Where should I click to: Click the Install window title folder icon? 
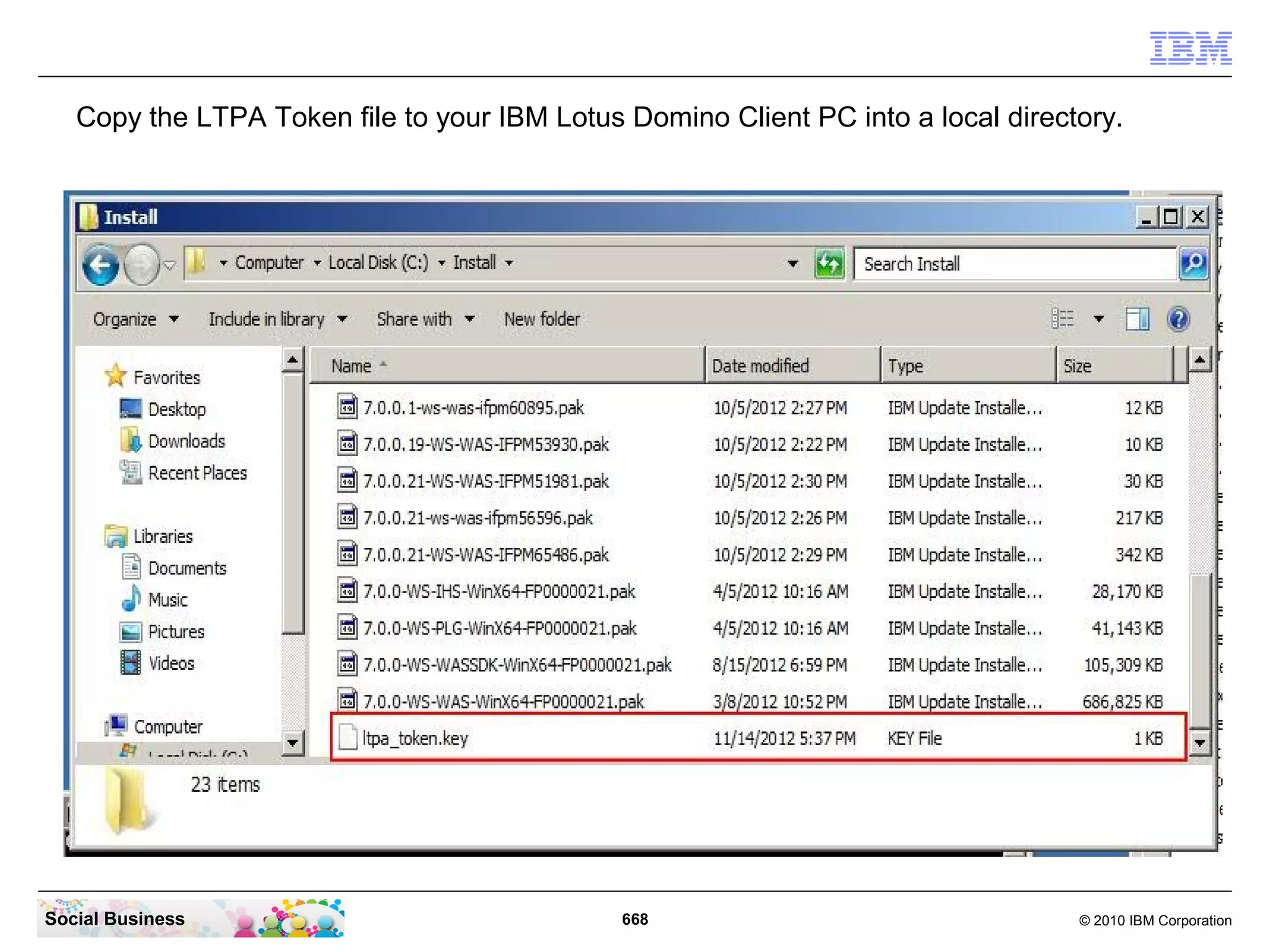point(89,217)
